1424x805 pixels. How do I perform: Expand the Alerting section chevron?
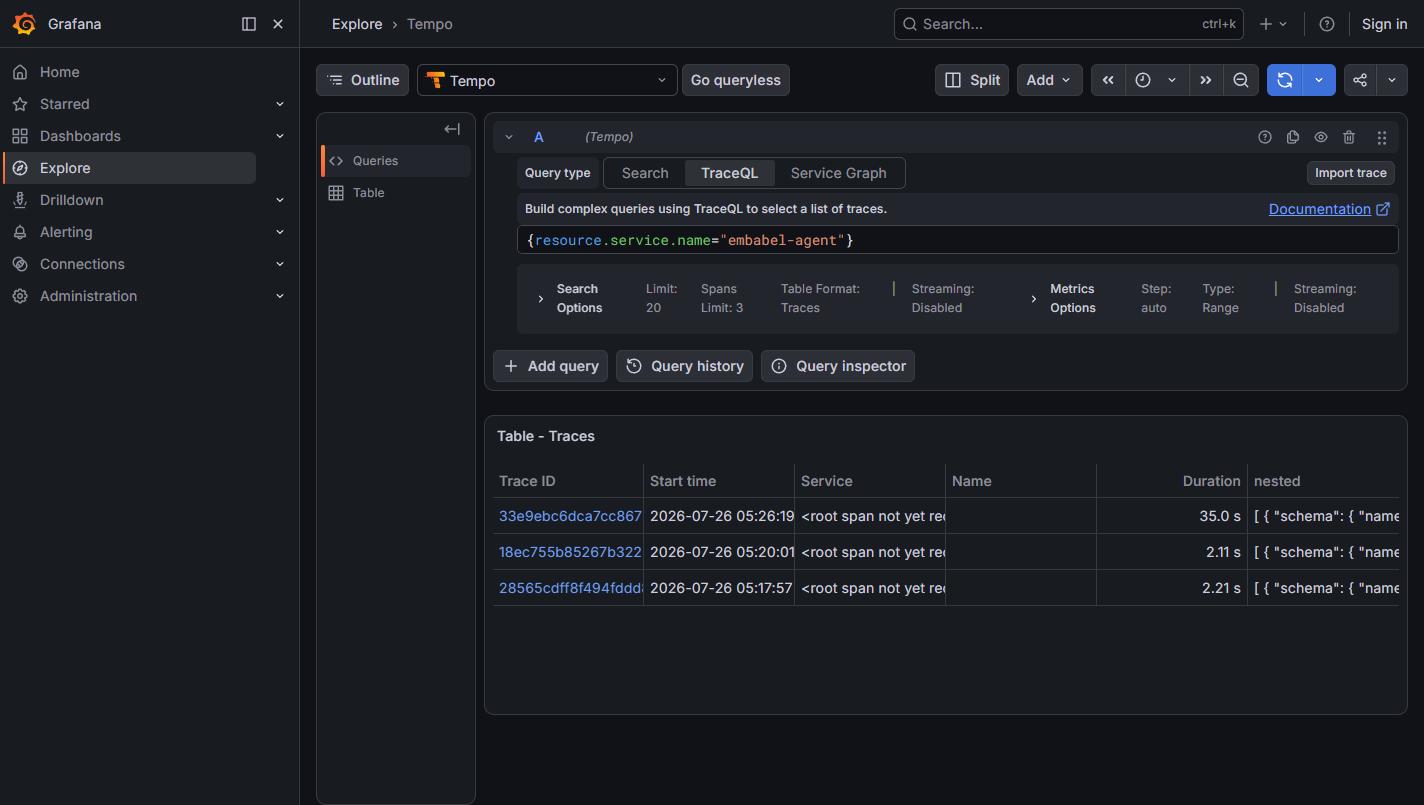tap(280, 232)
